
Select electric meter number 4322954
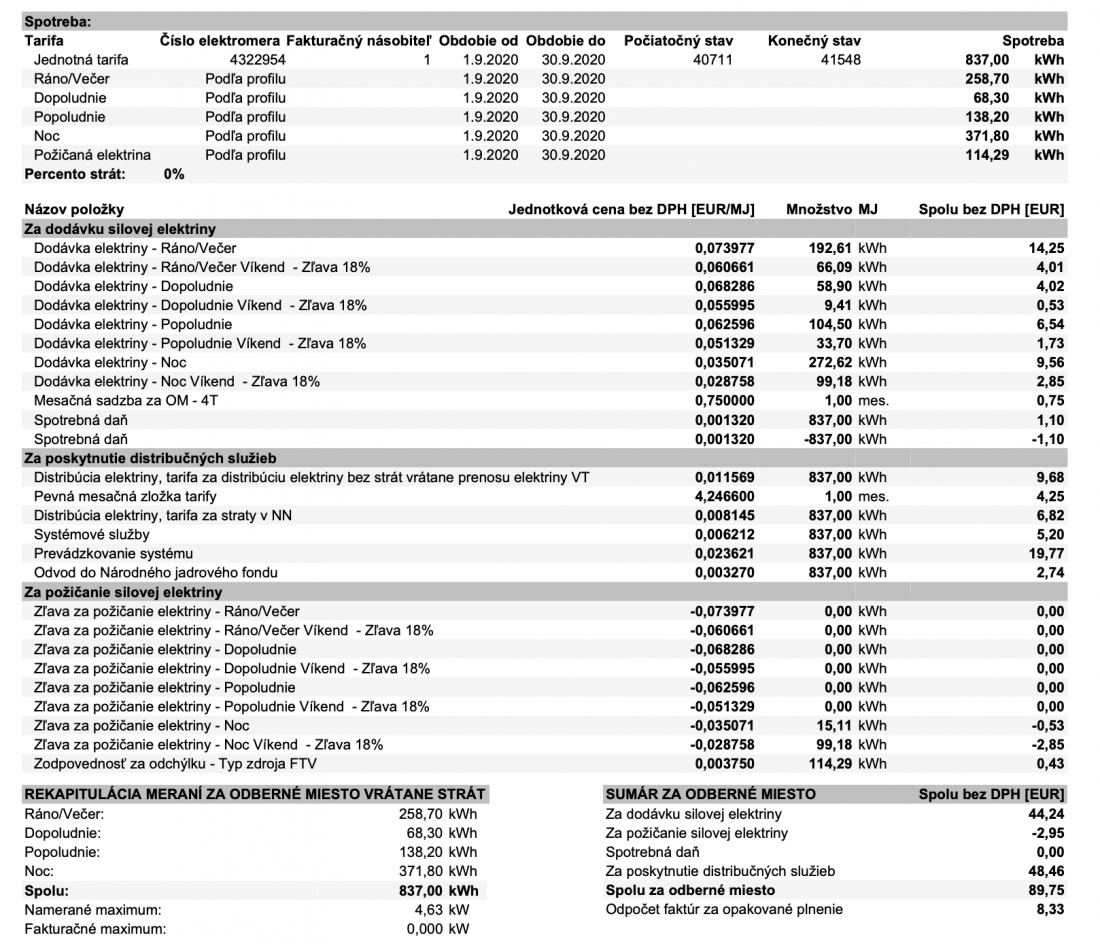coord(229,60)
